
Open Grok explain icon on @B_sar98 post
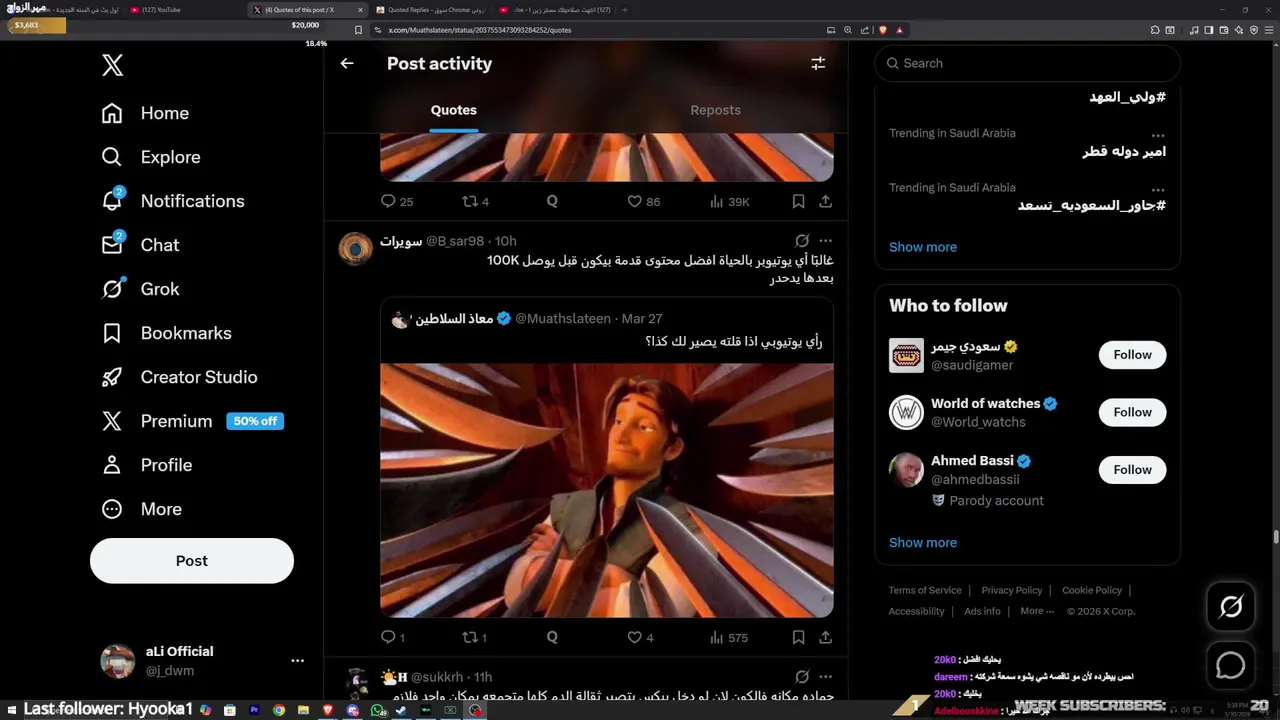[802, 241]
